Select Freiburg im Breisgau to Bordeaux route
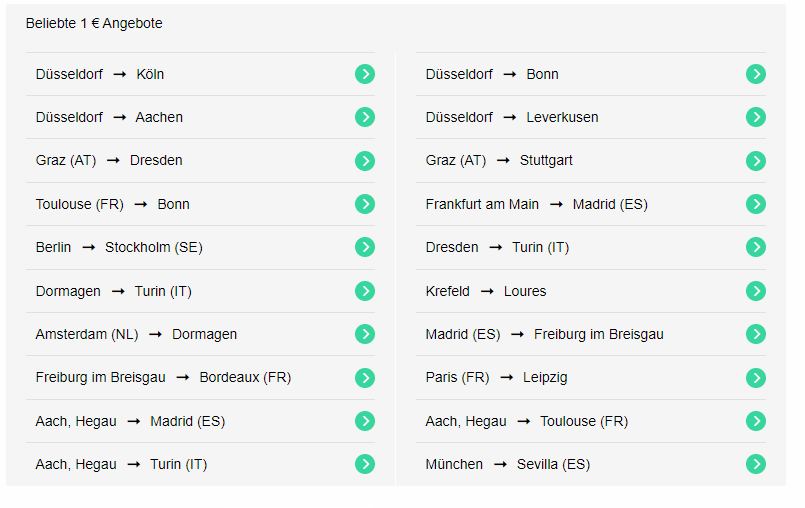The image size is (805, 508). 200,378
